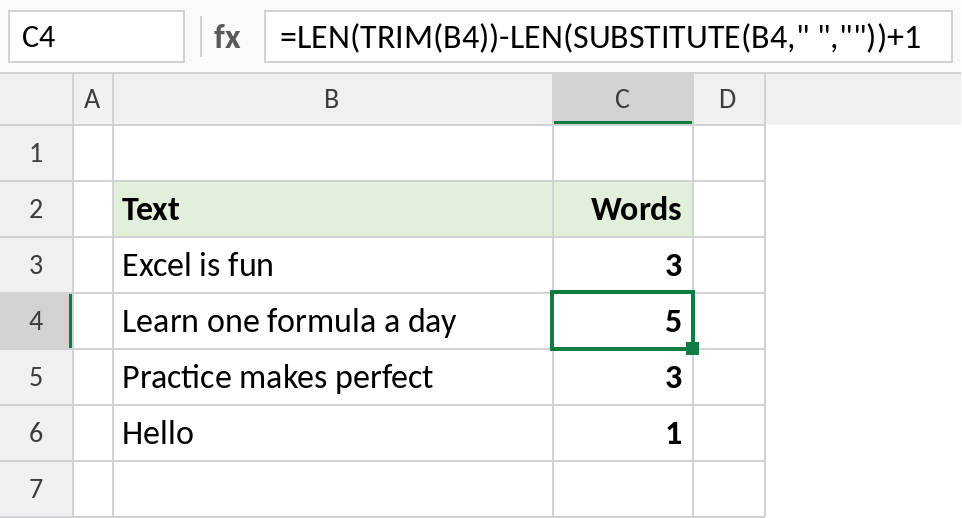Select row 3 header
Image resolution: width=962 pixels, height=518 pixels.
36,265
